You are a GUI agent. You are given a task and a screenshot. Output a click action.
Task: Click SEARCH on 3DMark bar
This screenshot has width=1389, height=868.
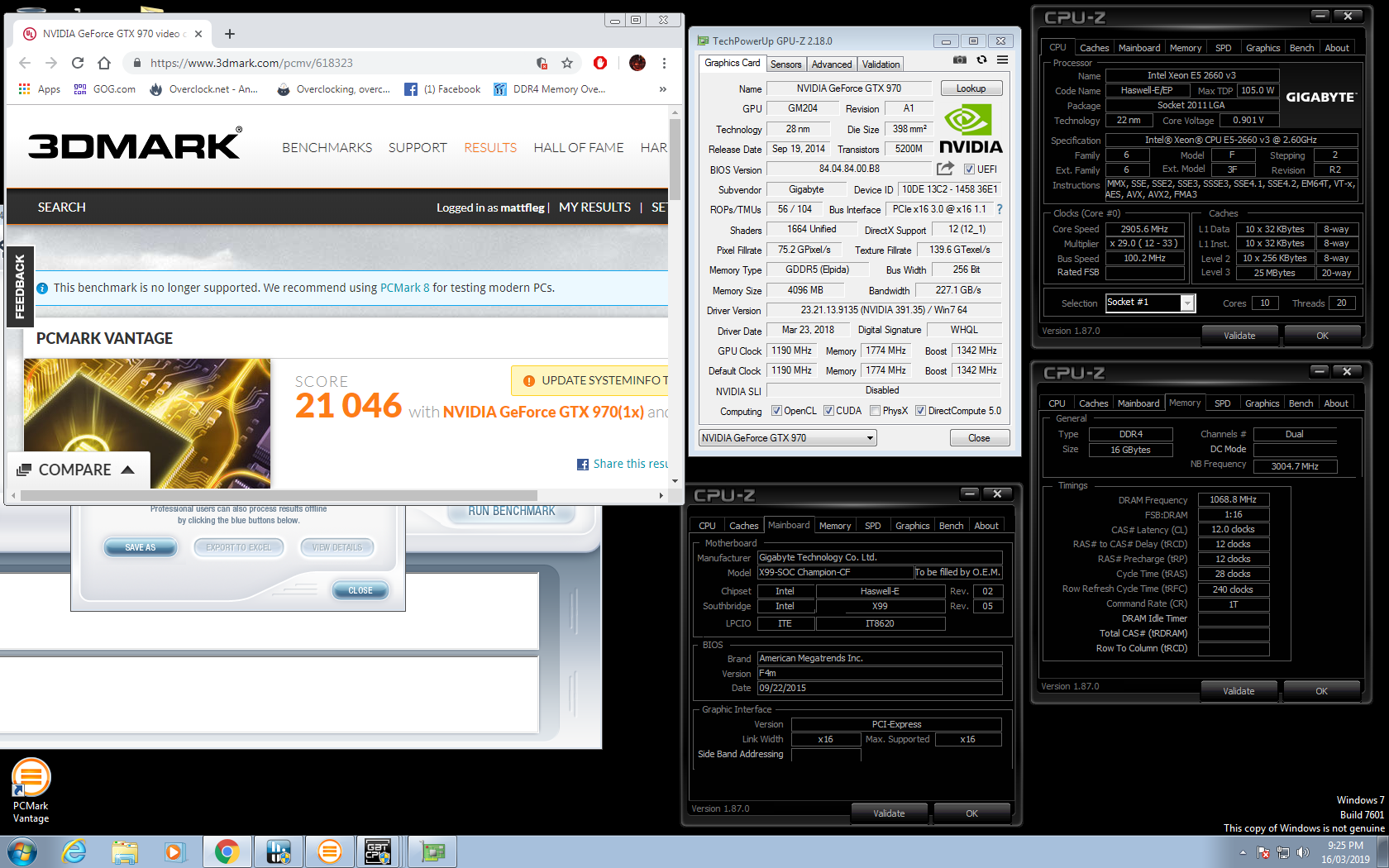tap(61, 207)
